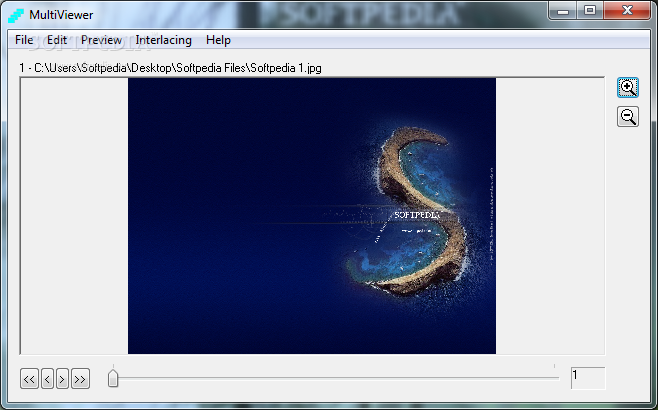Go to next image with > button
This screenshot has width=658, height=410.
(x=62, y=379)
